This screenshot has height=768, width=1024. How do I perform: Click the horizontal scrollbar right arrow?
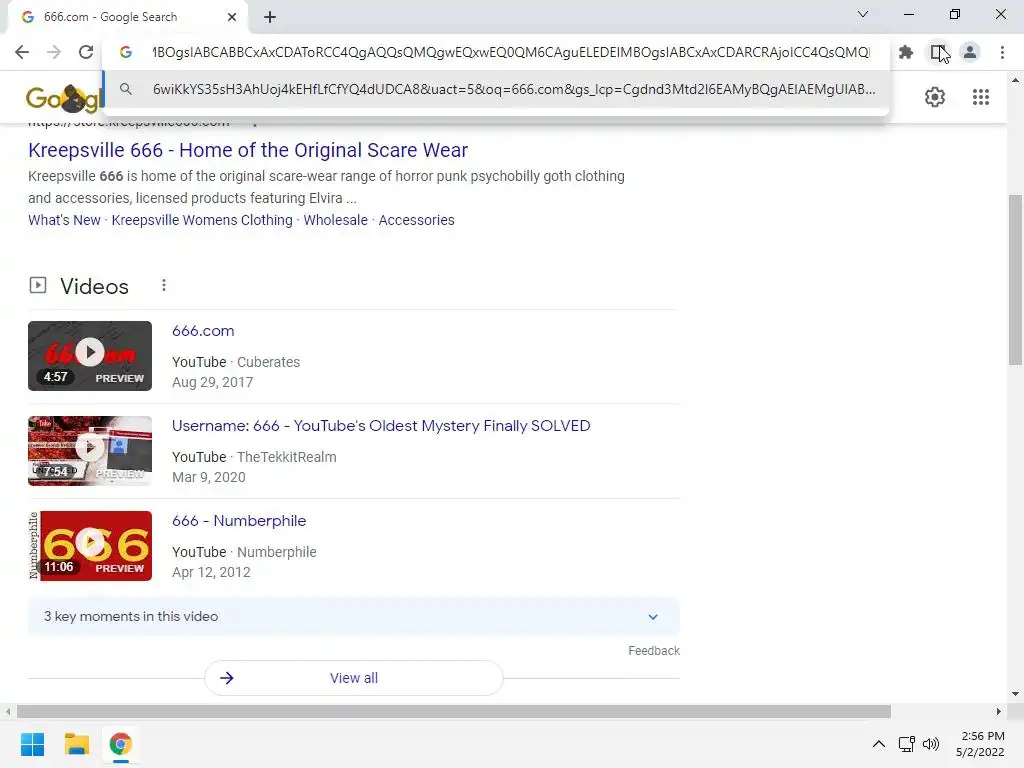click(x=999, y=711)
